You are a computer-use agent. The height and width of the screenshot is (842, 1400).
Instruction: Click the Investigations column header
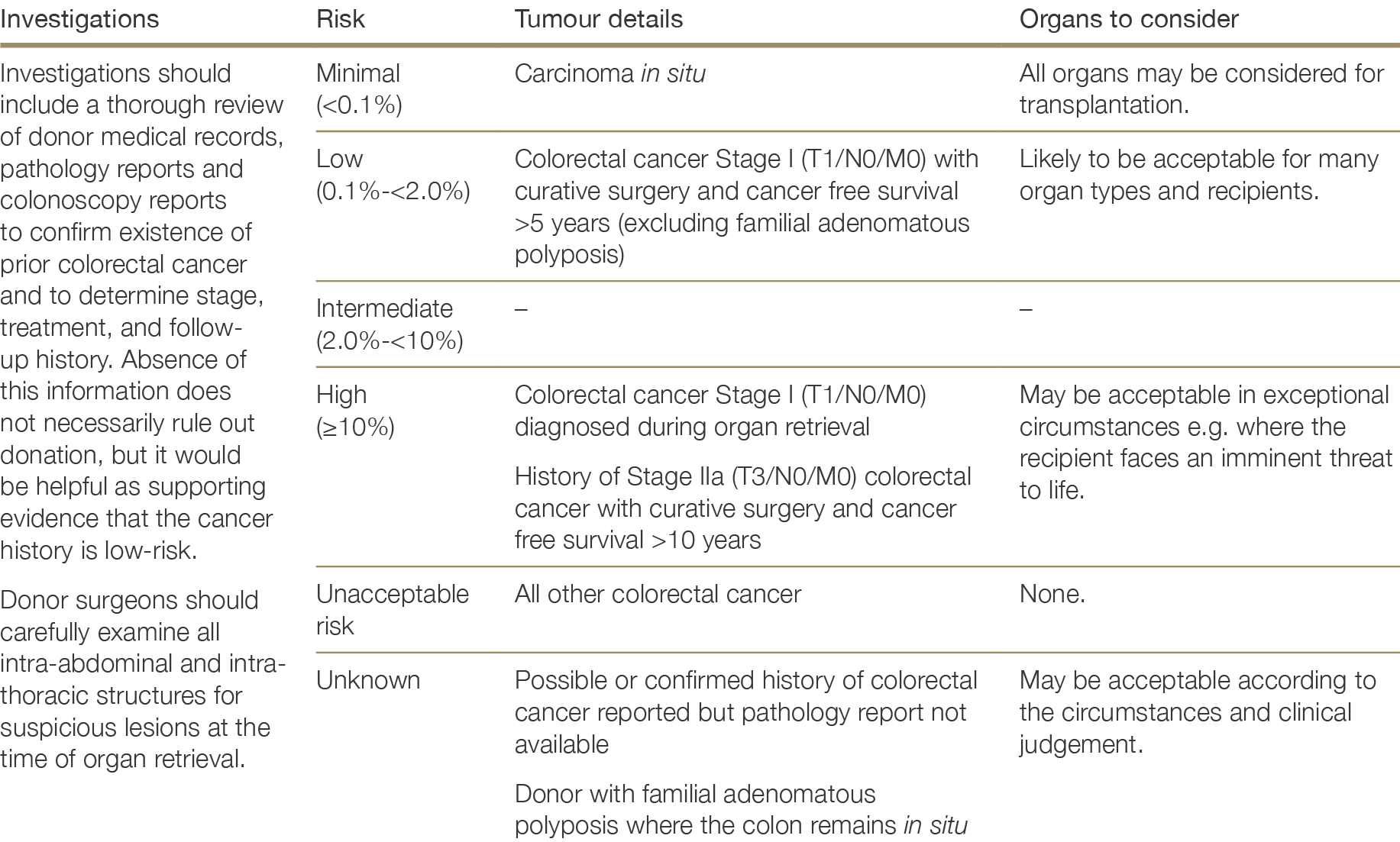click(79, 19)
